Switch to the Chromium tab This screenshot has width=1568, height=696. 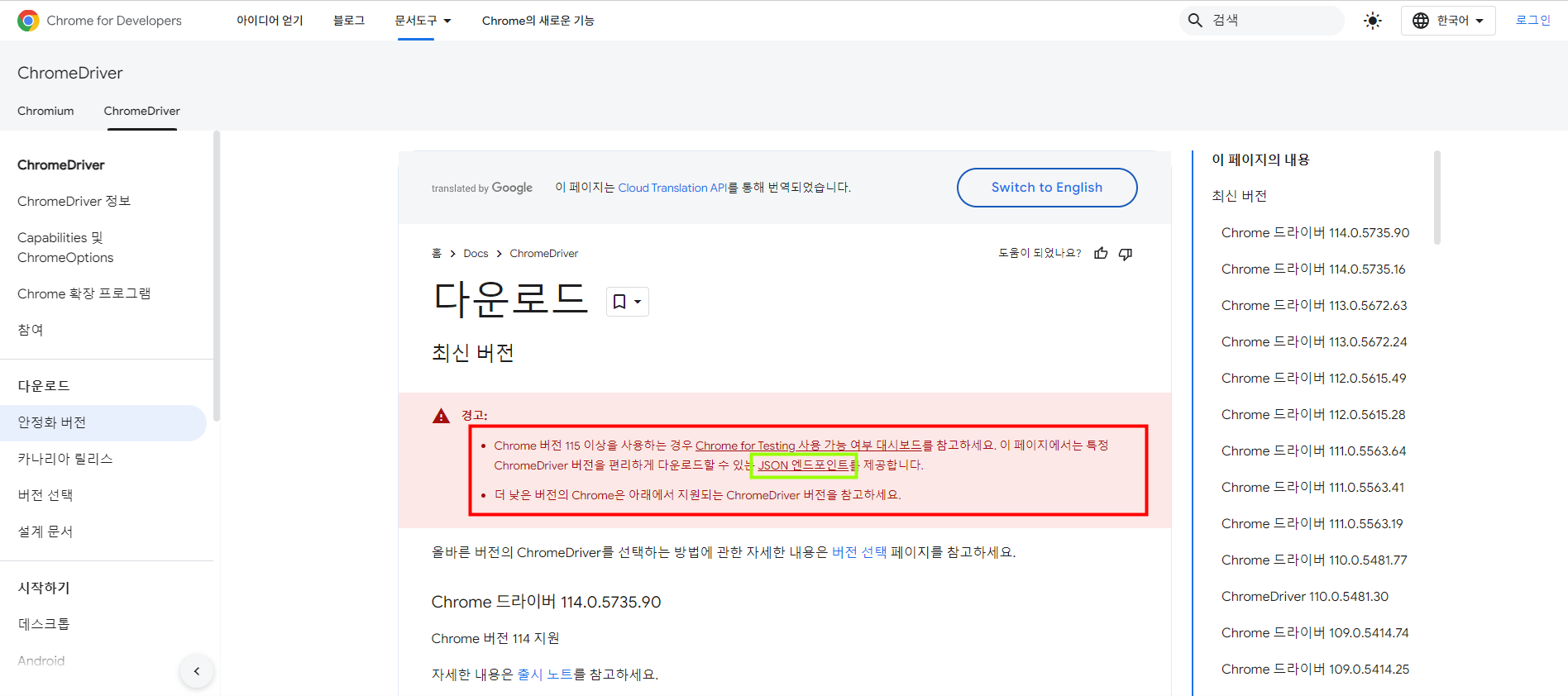pyautogui.click(x=45, y=111)
